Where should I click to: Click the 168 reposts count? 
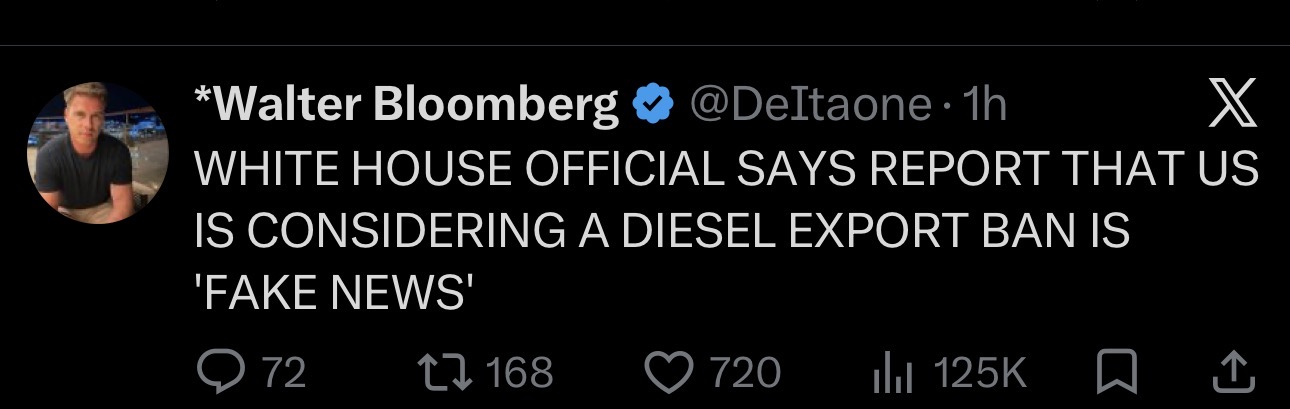pos(519,374)
